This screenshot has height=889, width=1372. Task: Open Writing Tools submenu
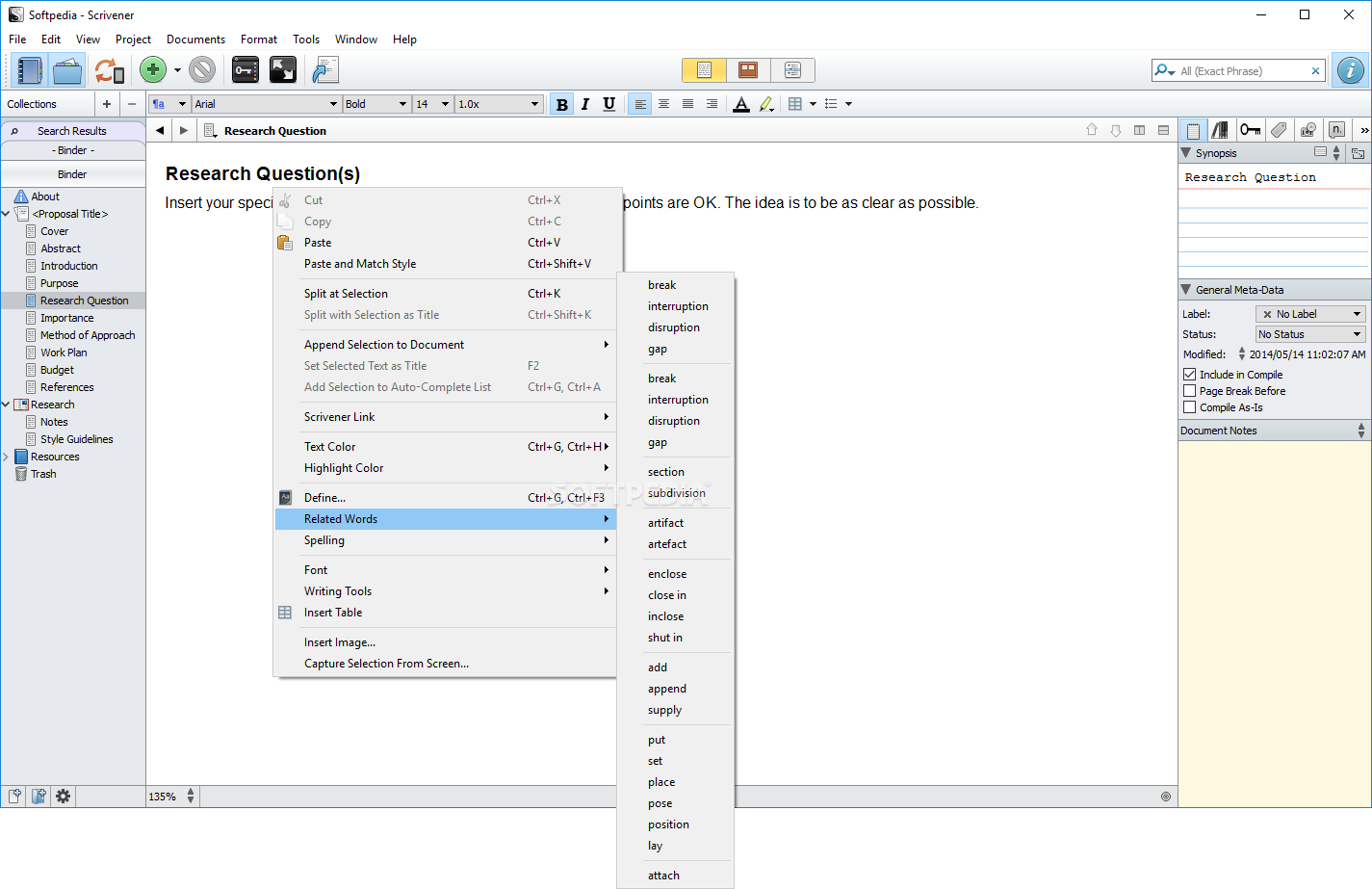(x=445, y=591)
